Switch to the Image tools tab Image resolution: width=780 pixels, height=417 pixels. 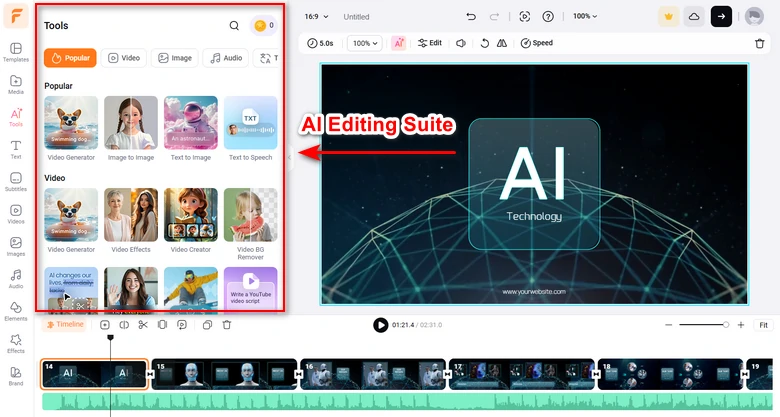175,58
